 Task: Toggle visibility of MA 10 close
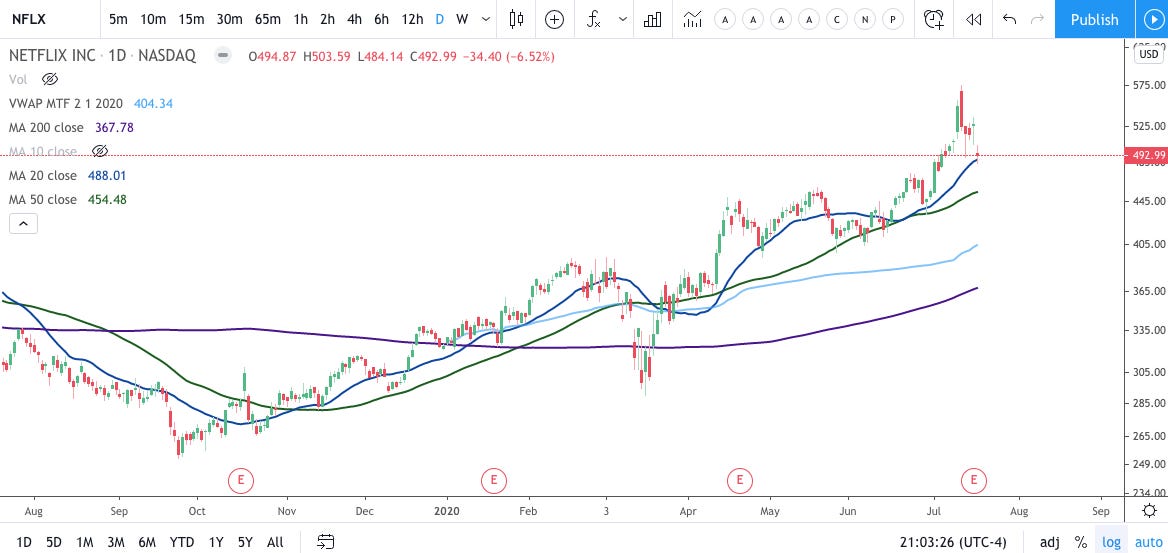click(100, 151)
